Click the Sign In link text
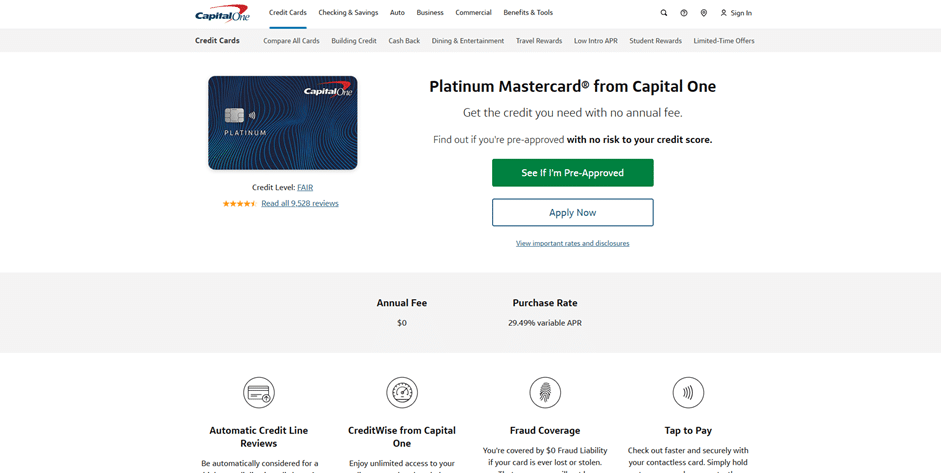Screen dimensions: 941x473 (741, 13)
